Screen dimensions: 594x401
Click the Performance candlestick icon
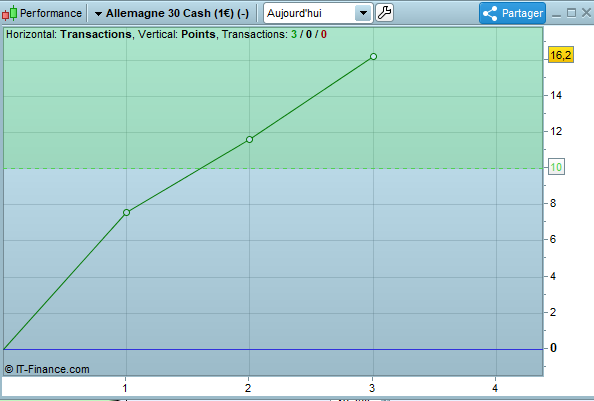pos(9,13)
